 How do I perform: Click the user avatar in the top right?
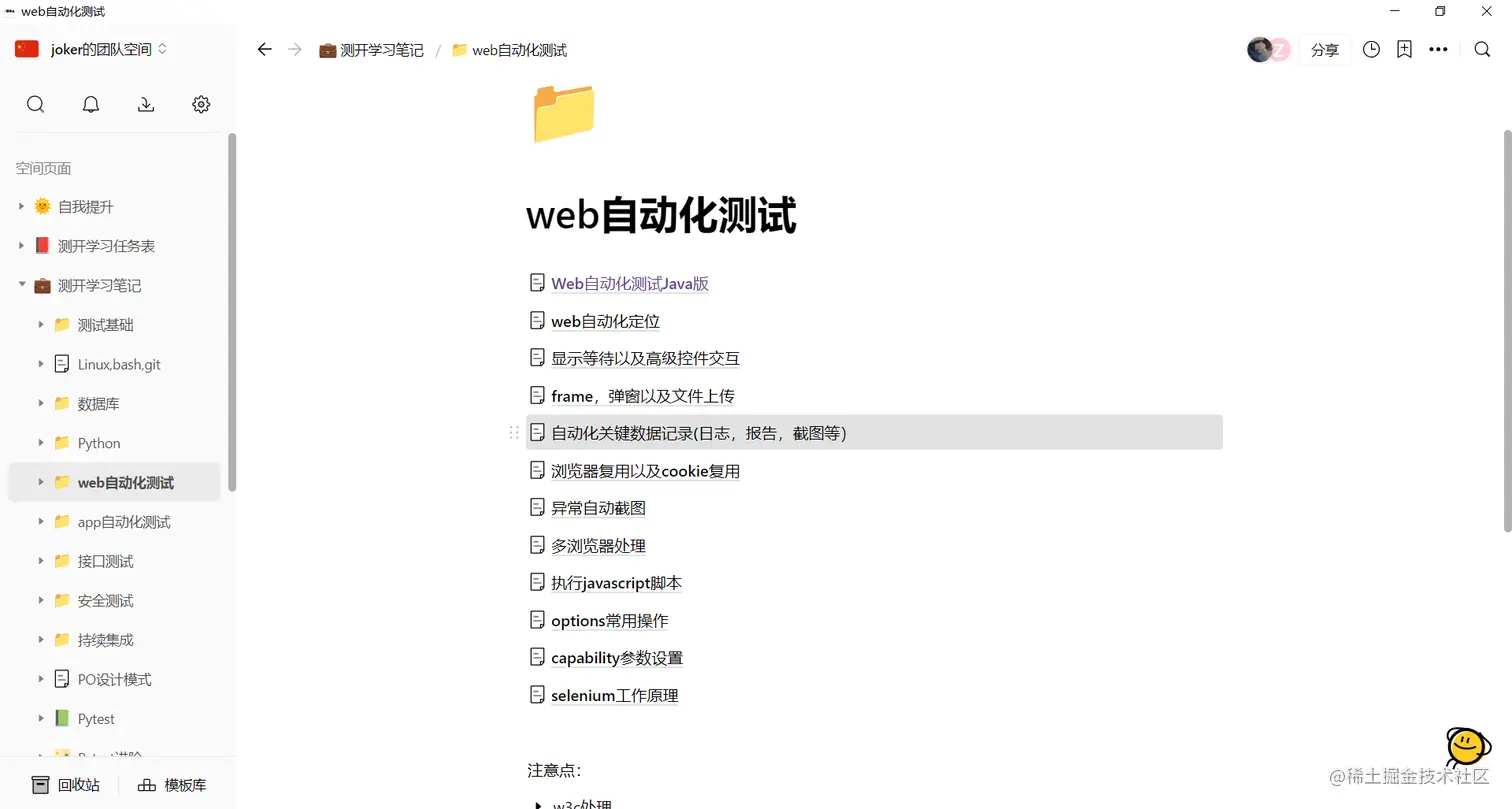(x=1259, y=48)
